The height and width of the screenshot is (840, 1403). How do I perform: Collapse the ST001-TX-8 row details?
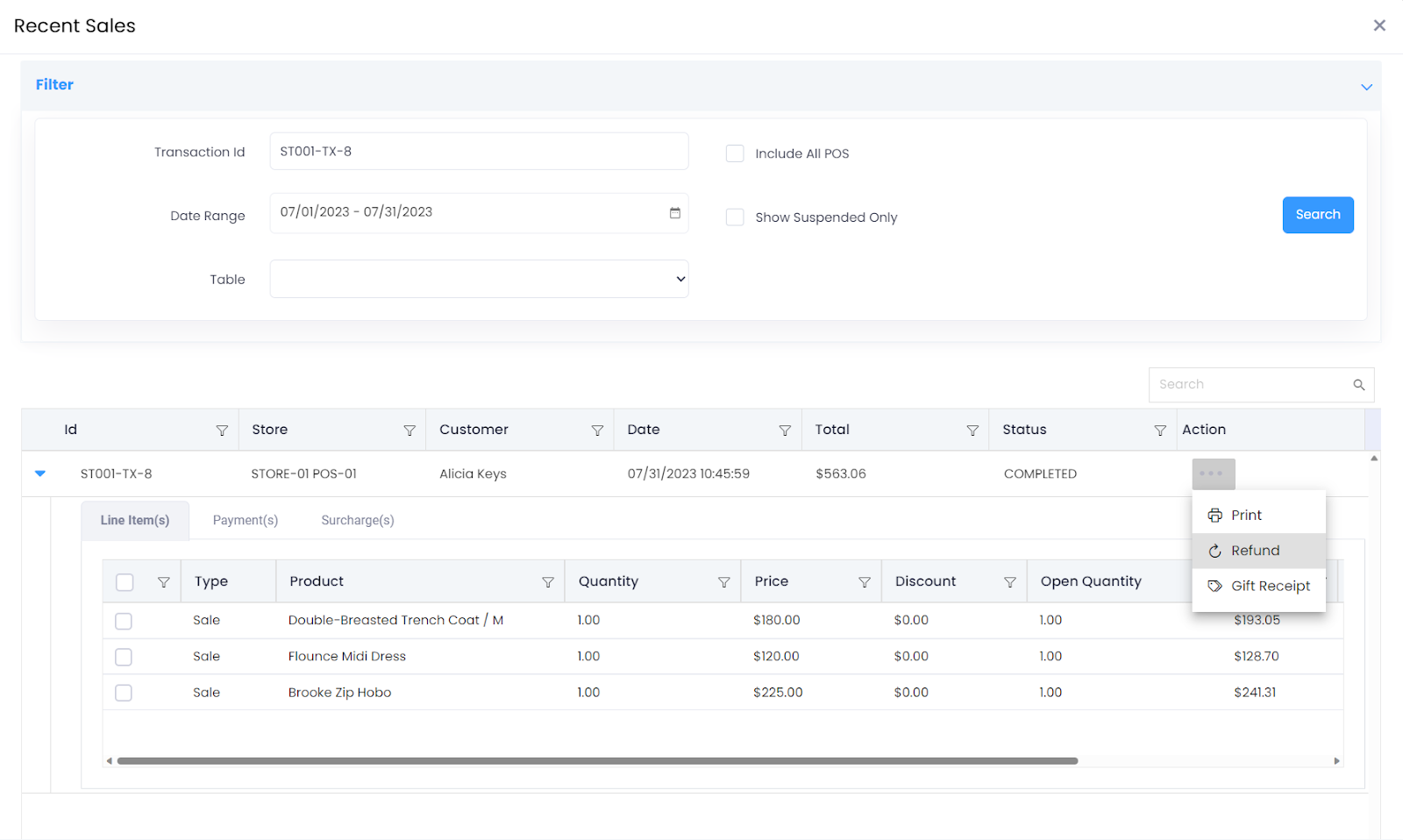(39, 473)
